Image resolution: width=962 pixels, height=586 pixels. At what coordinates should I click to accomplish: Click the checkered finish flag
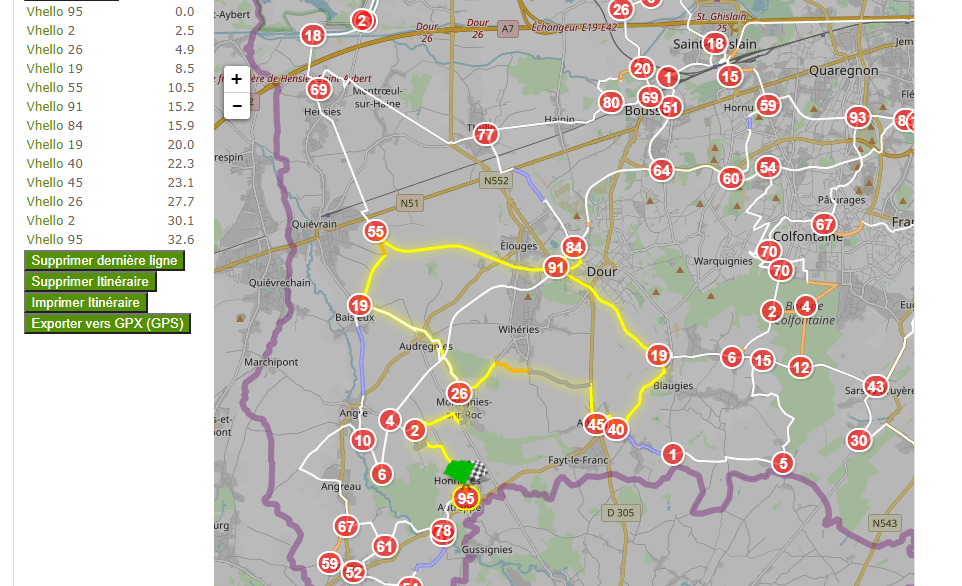click(480, 471)
